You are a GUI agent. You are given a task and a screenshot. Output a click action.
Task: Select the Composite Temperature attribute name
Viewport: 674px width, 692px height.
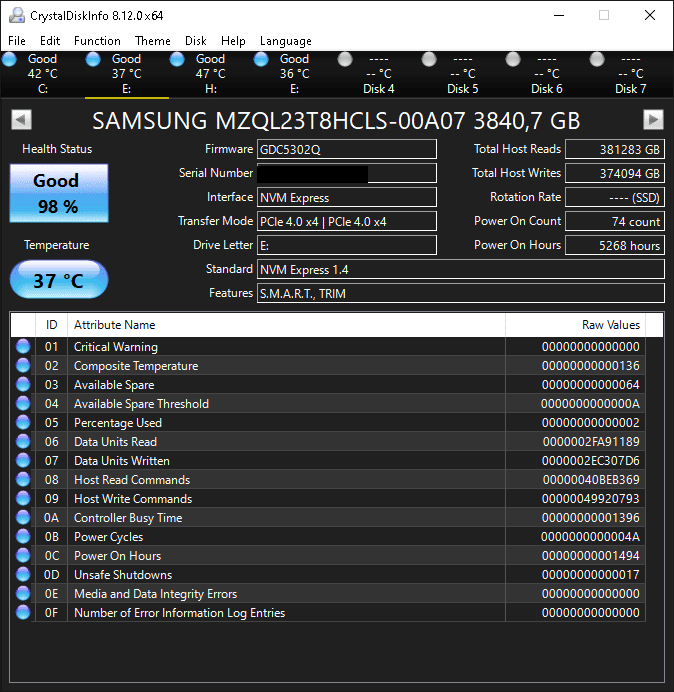(136, 366)
